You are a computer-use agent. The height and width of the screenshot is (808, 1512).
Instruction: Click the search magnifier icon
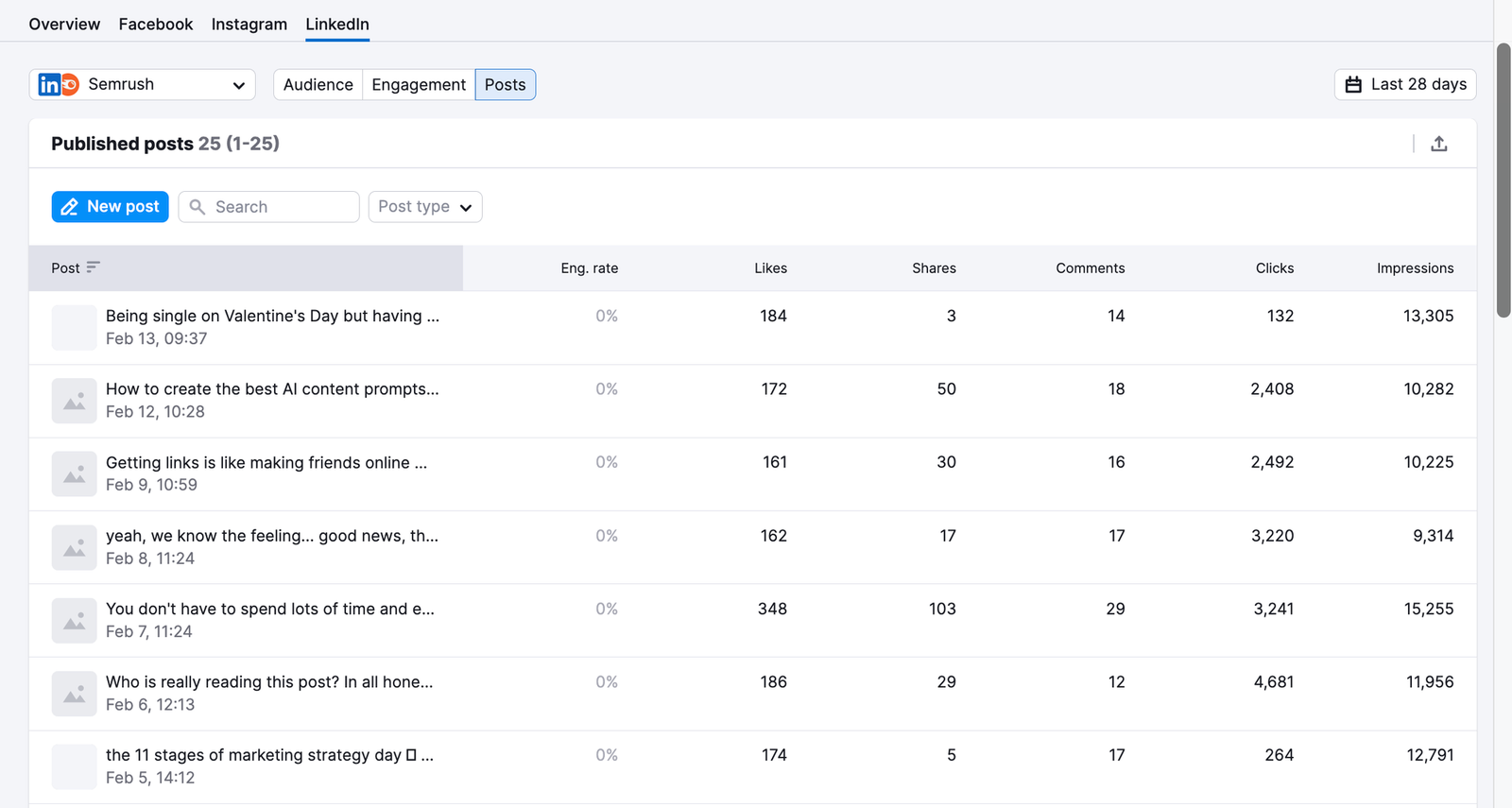pos(198,207)
